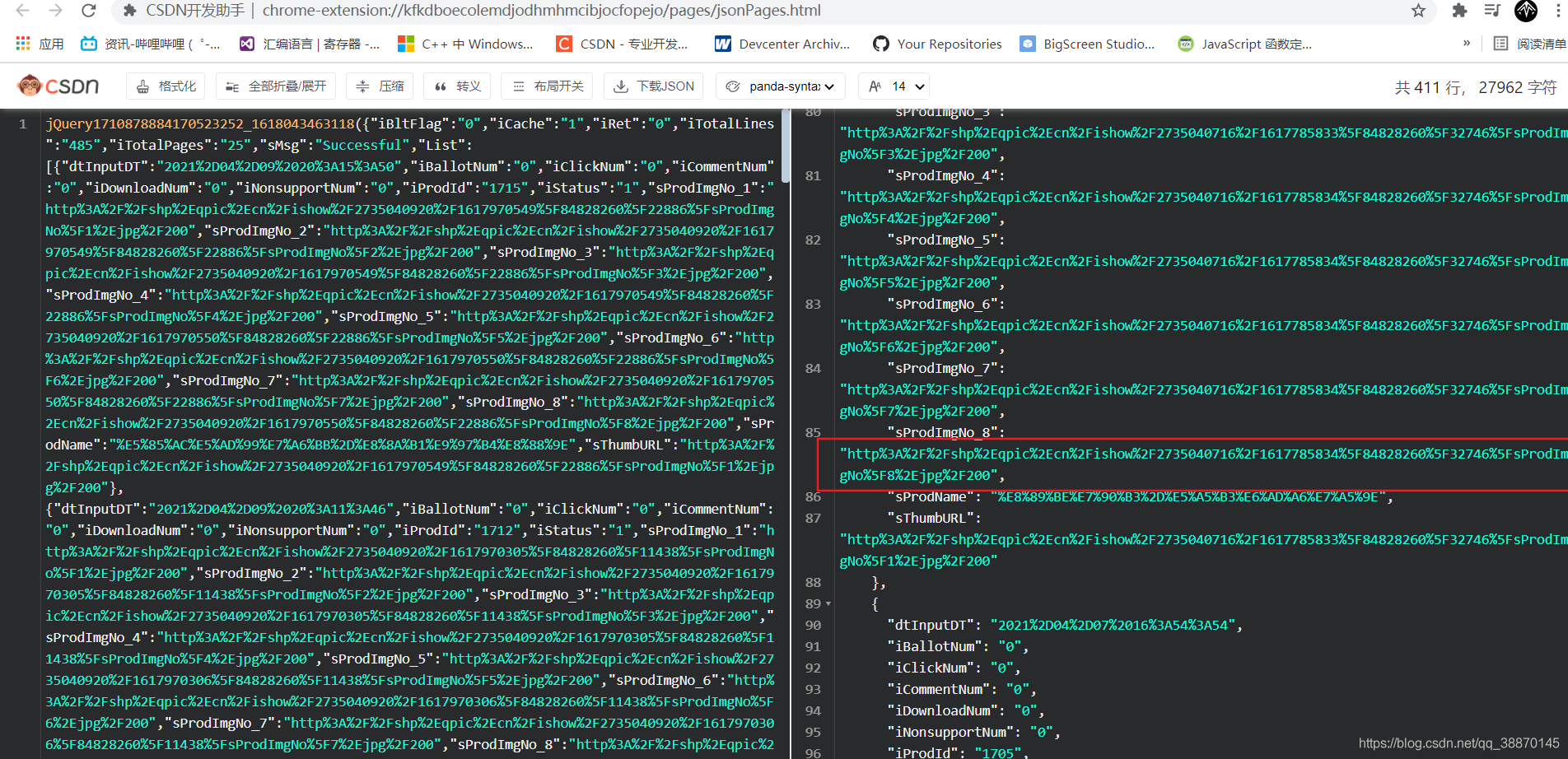The width and height of the screenshot is (1568, 759).
Task: Bookmark this page with the star icon
Action: coord(1418,11)
